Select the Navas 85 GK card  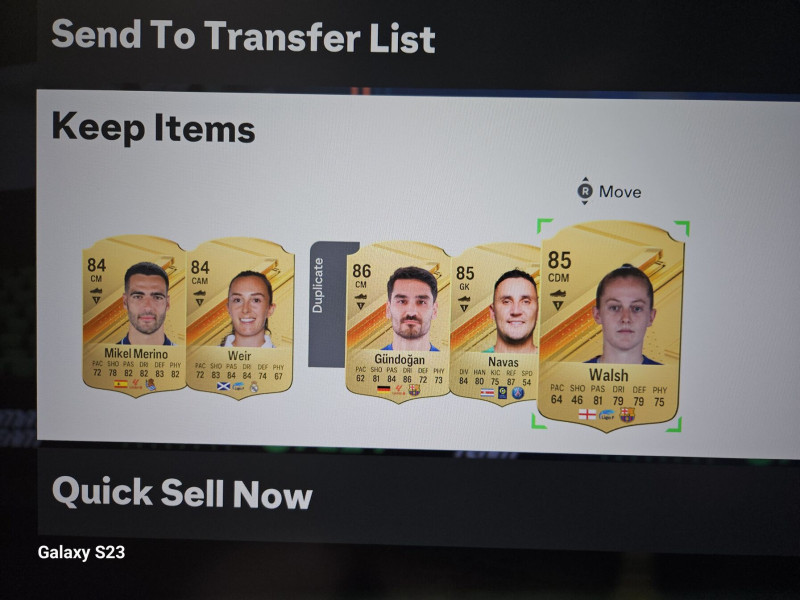click(495, 324)
